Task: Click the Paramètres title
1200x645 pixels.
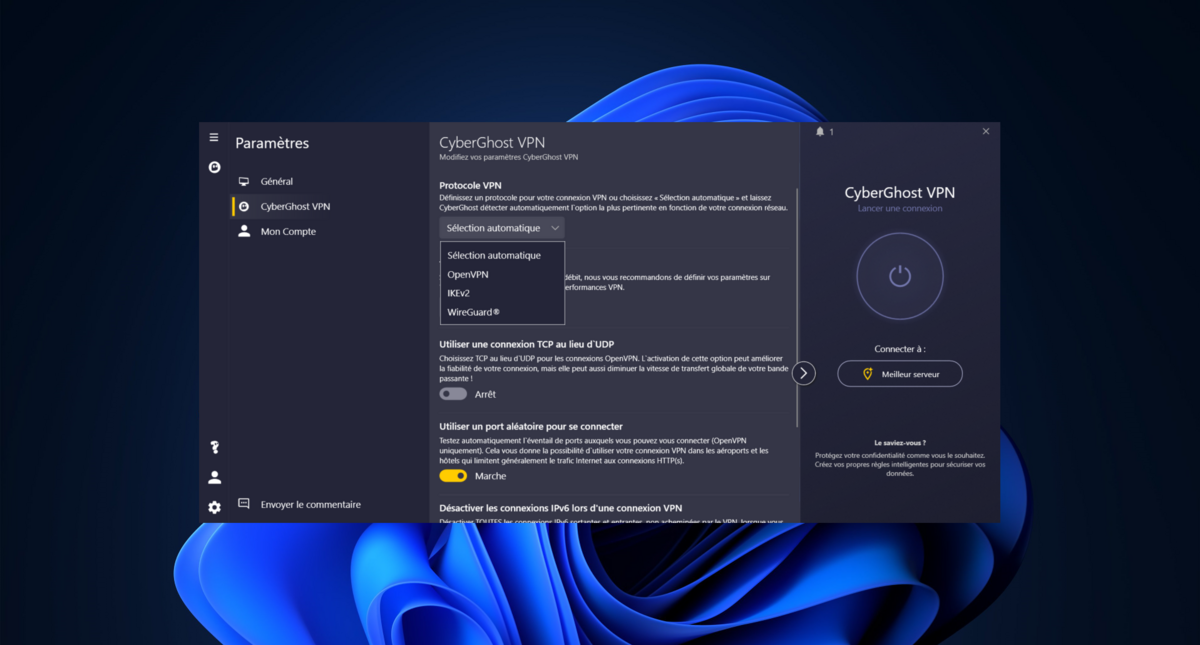Action: pyautogui.click(x=272, y=143)
